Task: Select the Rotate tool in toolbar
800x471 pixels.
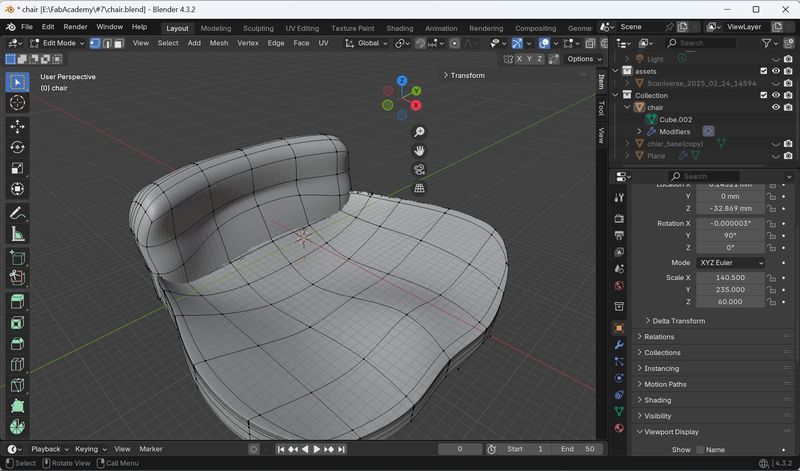Action: (x=17, y=147)
